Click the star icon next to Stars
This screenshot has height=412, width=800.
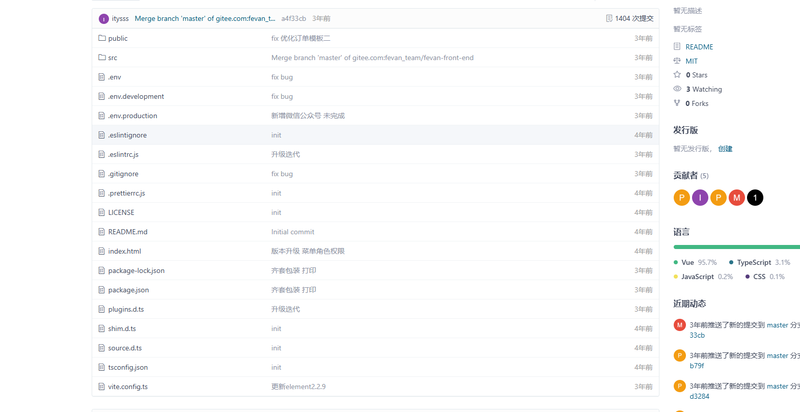pyautogui.click(x=677, y=74)
